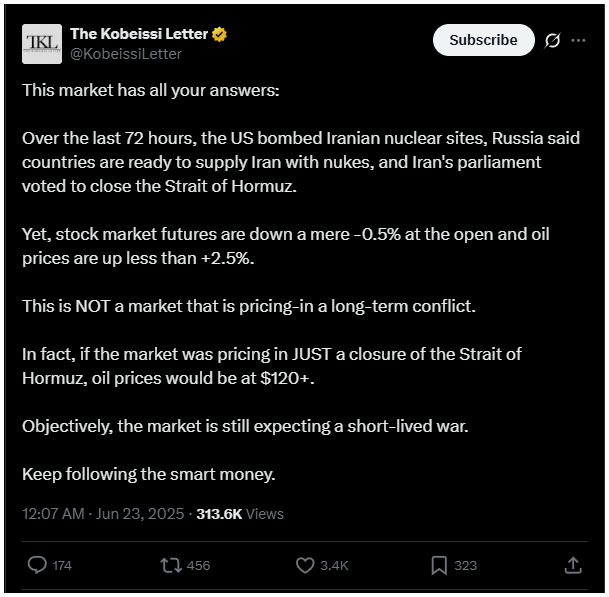This screenshot has width=609, height=597.
Task: Click the 174 replies count
Action: coord(62,566)
